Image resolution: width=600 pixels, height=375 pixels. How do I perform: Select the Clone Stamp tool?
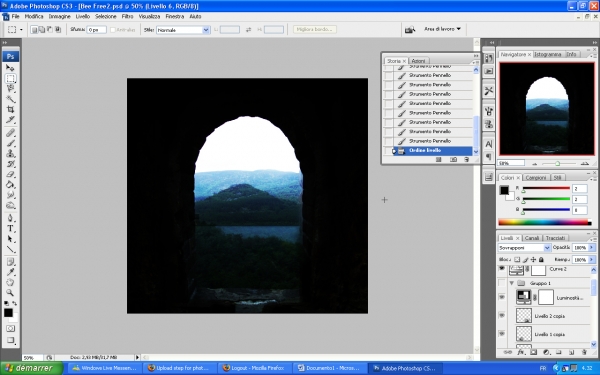10,153
